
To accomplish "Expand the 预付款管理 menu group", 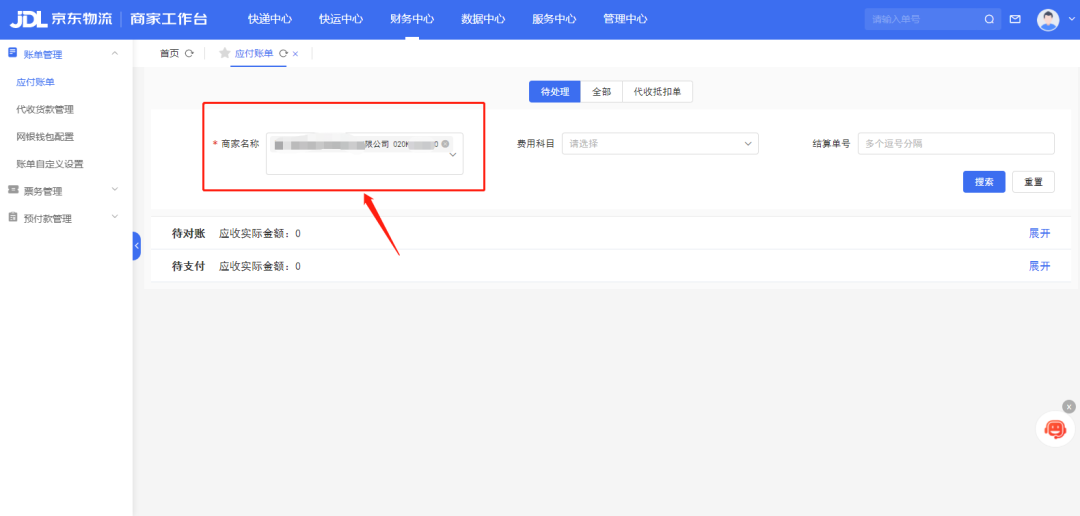I will tap(115, 217).
